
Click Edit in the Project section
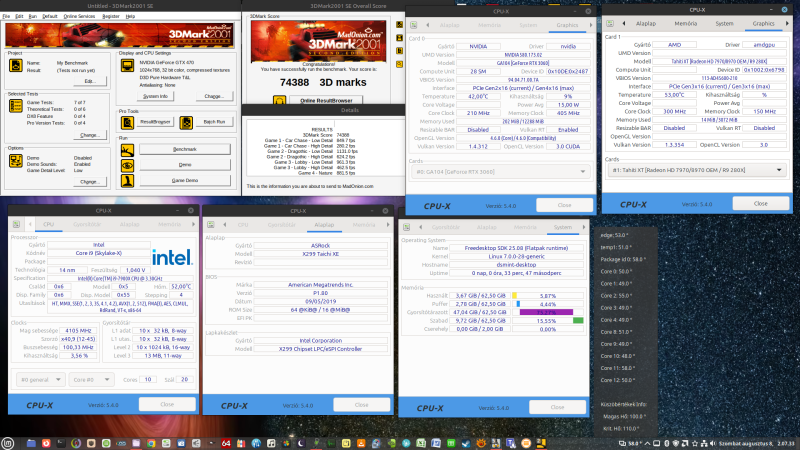90,81
